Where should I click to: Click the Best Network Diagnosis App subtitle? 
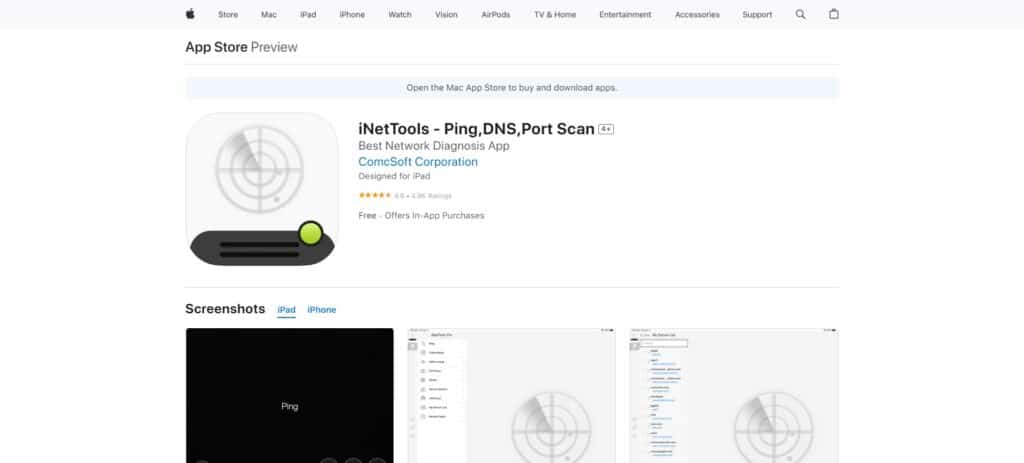click(434, 146)
